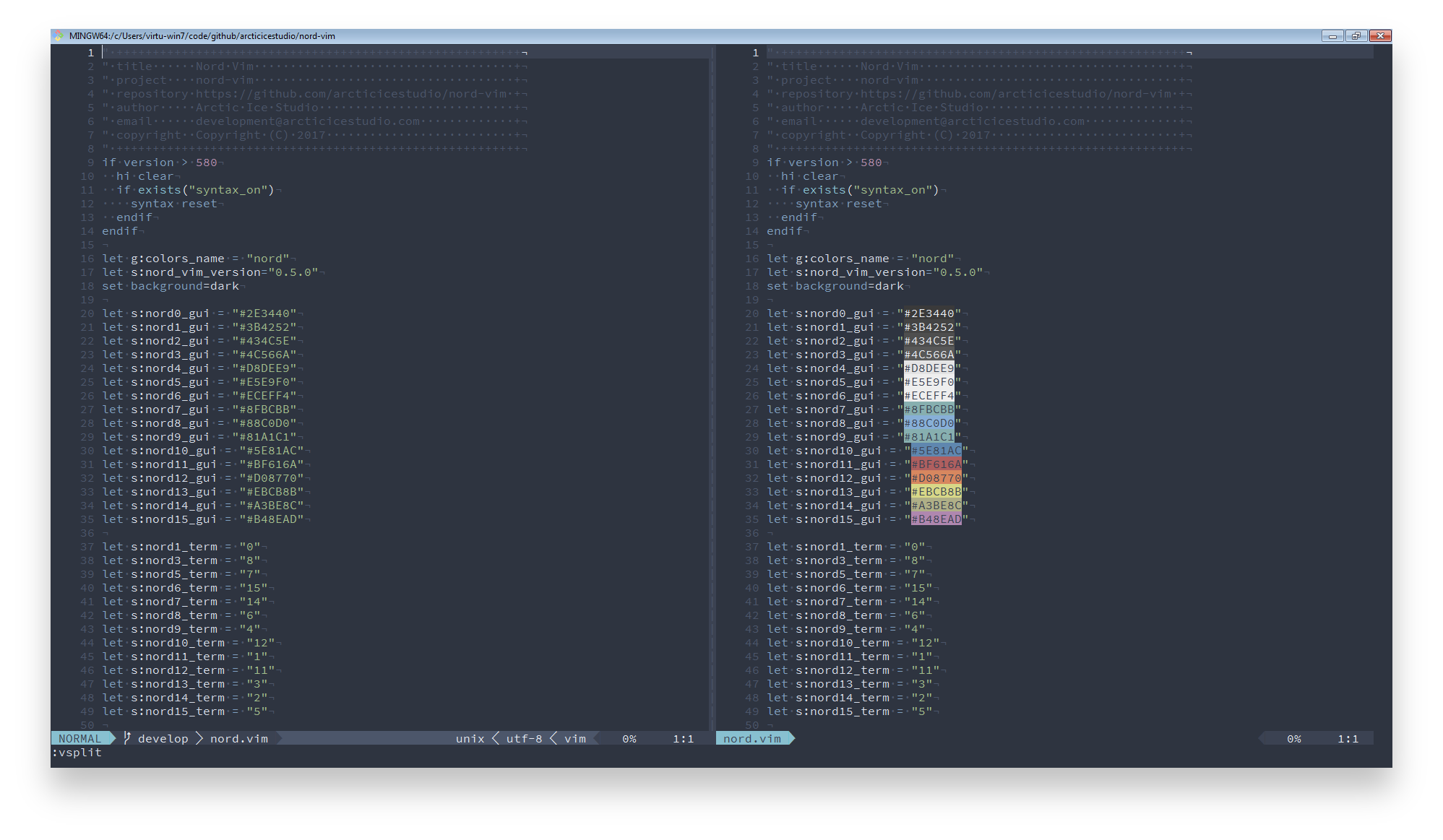Click the orange highlighted #D08770 color value
The image size is (1443, 840).
[x=936, y=478]
